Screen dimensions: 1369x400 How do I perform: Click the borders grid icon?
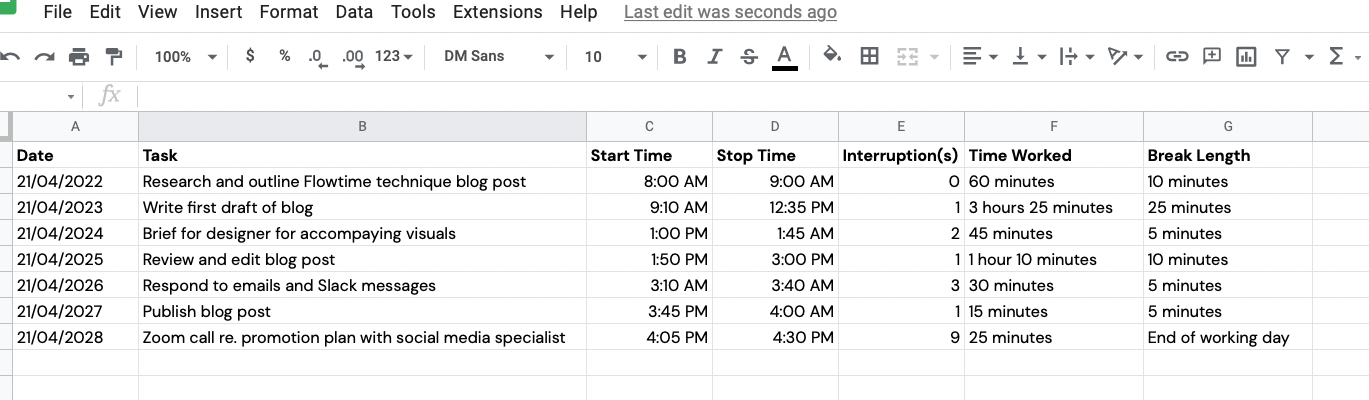[x=869, y=57]
